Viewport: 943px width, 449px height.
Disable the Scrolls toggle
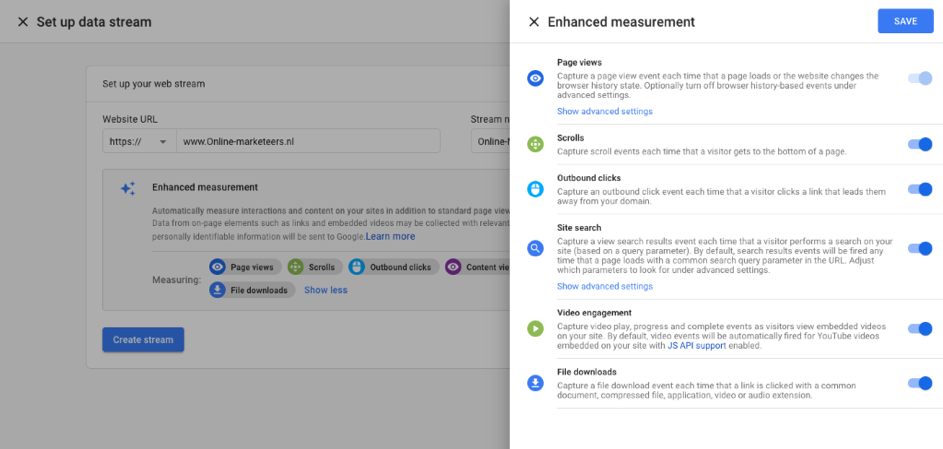coord(919,144)
